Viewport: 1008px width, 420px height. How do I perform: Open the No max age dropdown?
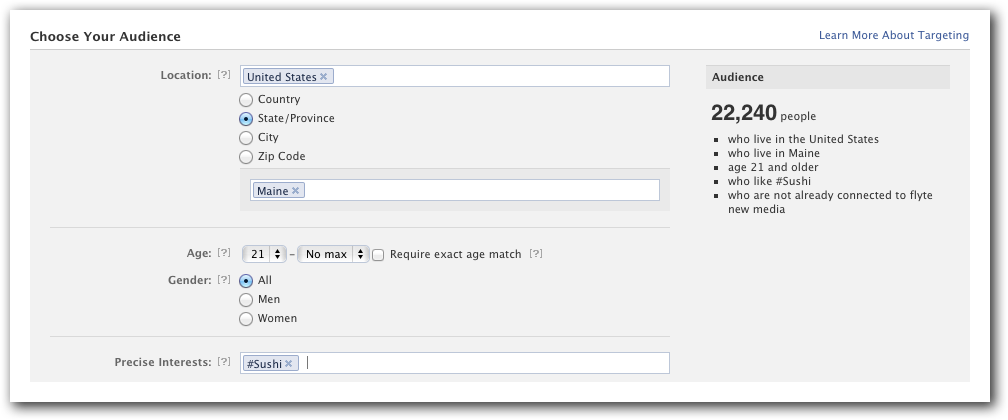333,254
